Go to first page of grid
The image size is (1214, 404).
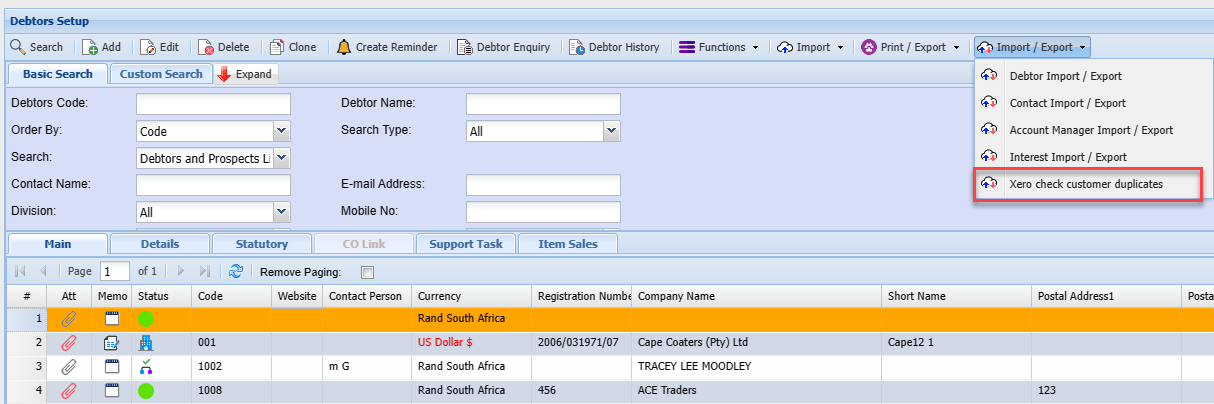click(x=20, y=271)
